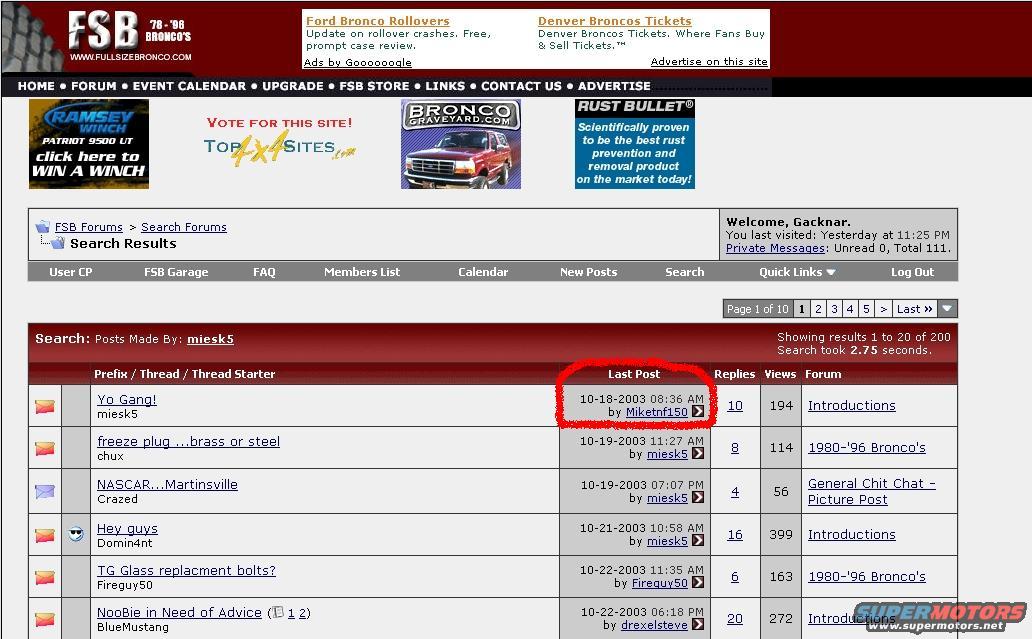Open CONTACT US in top navigation
1032x639 pixels.
(521, 86)
